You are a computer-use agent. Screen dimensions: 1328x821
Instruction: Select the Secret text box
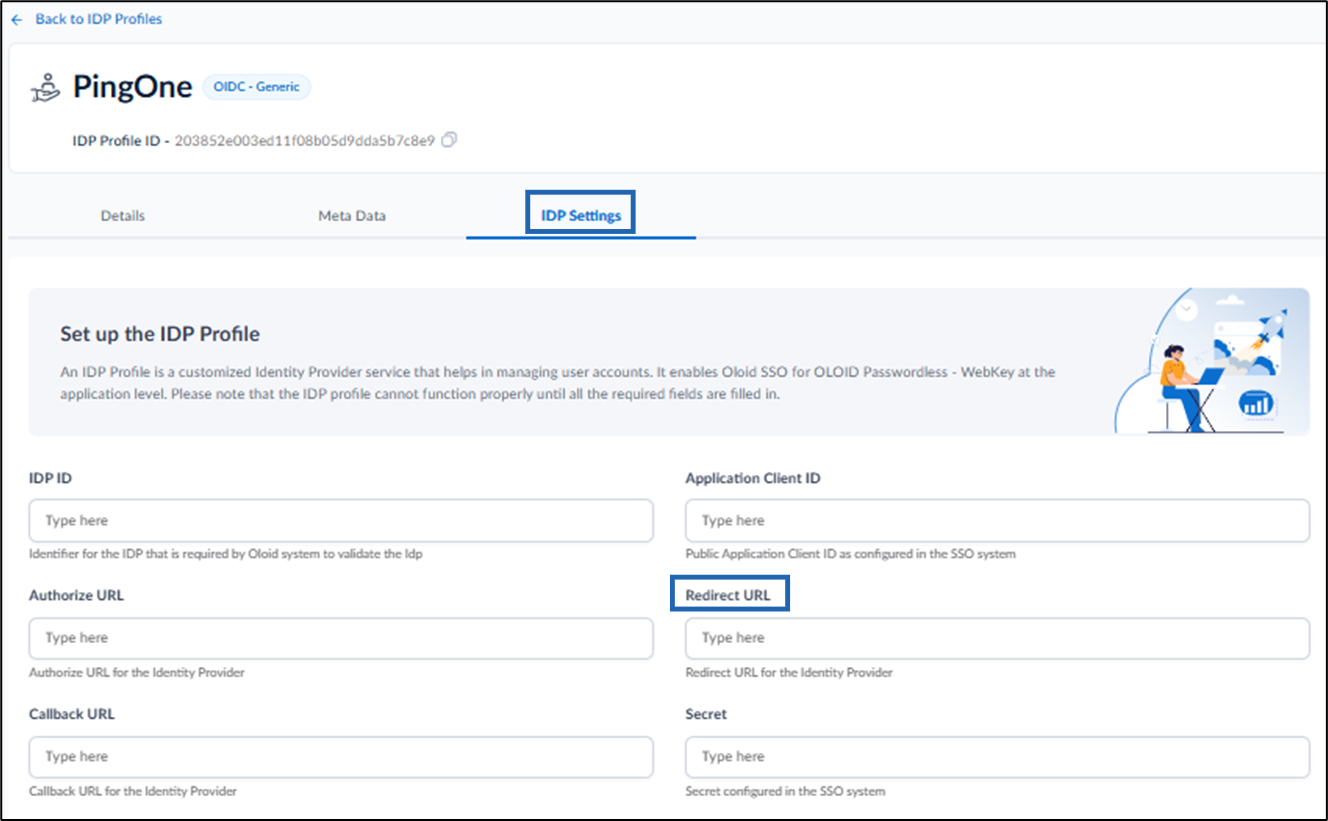pyautogui.click(x=997, y=757)
